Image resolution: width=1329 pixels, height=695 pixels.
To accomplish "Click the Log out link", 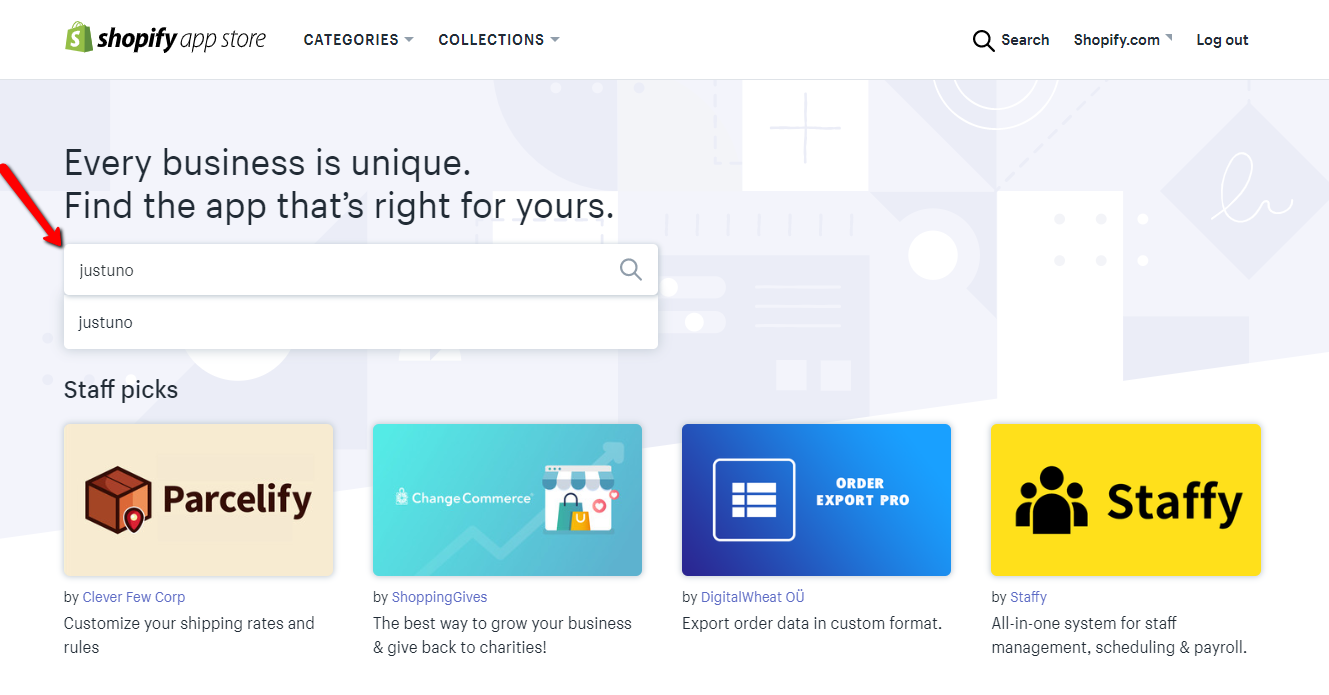I will (x=1221, y=39).
